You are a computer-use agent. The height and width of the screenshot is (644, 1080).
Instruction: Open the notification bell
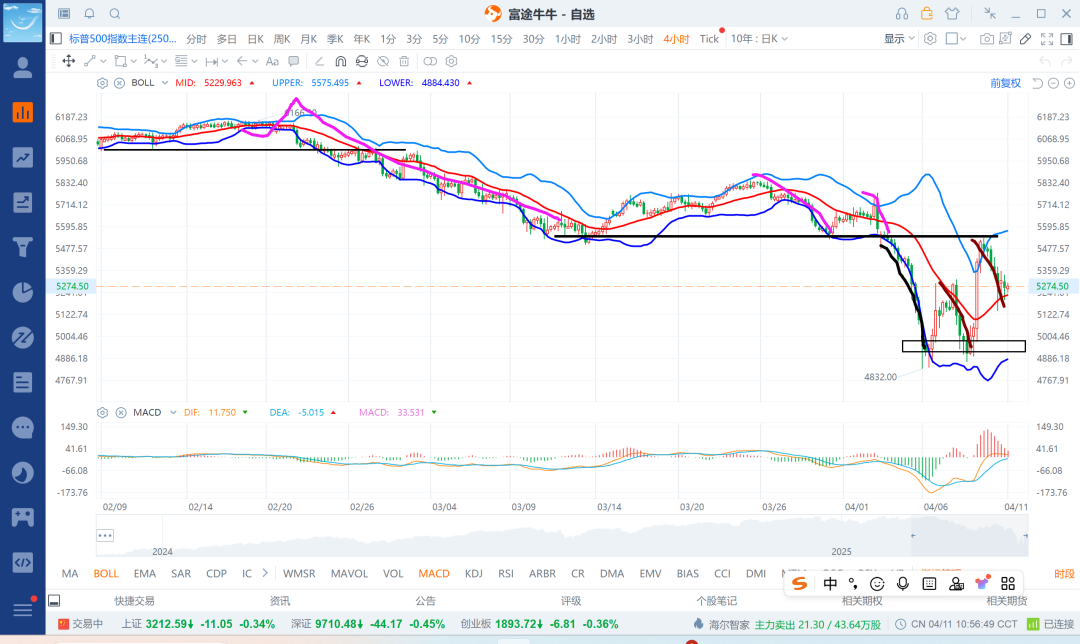click(x=90, y=14)
